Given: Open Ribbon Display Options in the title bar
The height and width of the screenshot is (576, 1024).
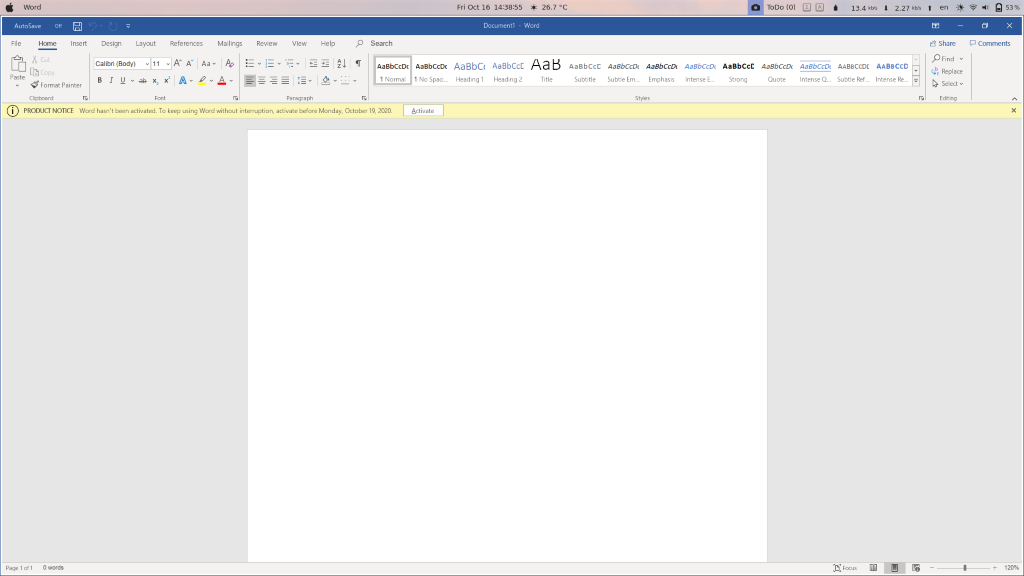Looking at the screenshot, I should pos(935,26).
